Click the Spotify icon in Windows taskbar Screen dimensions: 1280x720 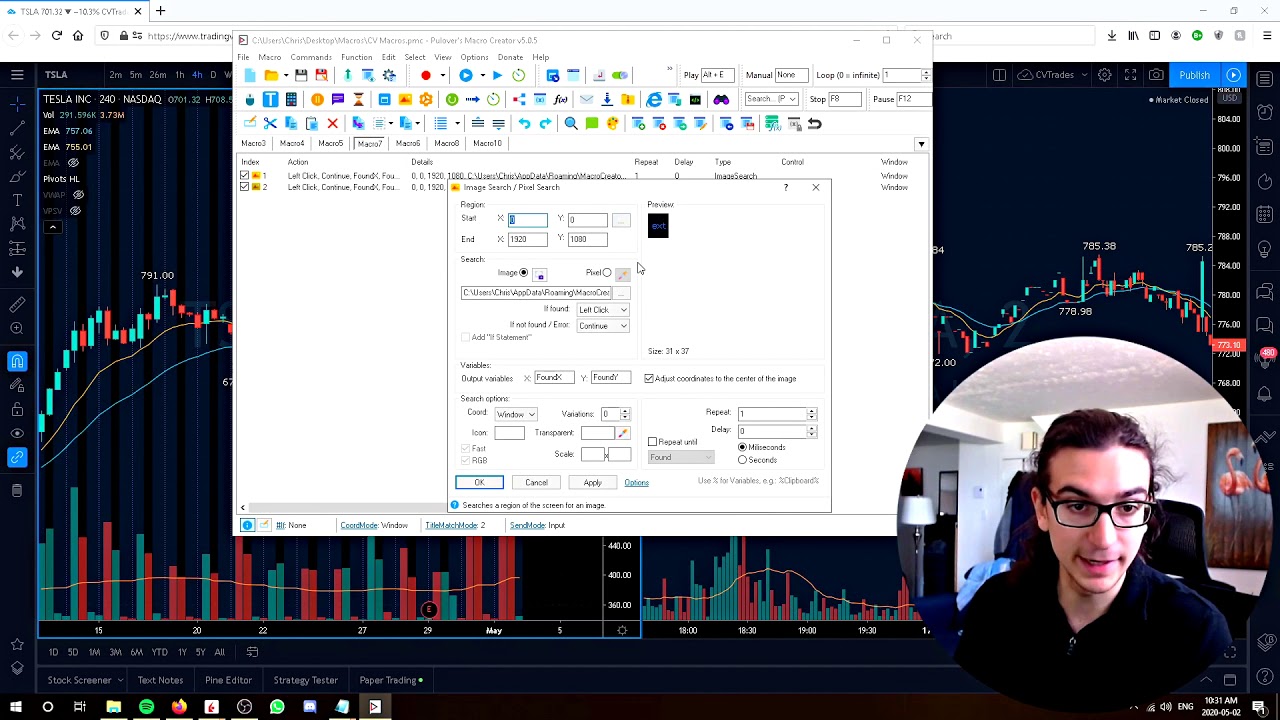pos(146,707)
